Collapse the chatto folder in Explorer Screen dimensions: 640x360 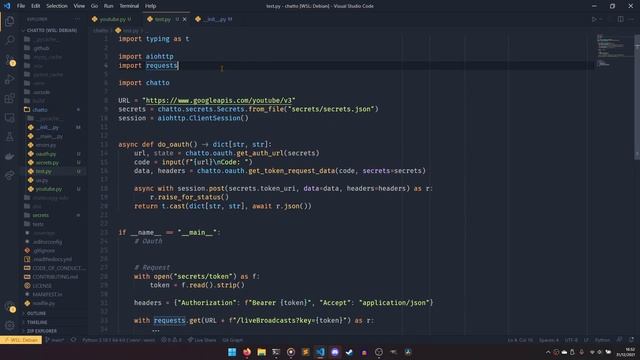tap(40, 109)
